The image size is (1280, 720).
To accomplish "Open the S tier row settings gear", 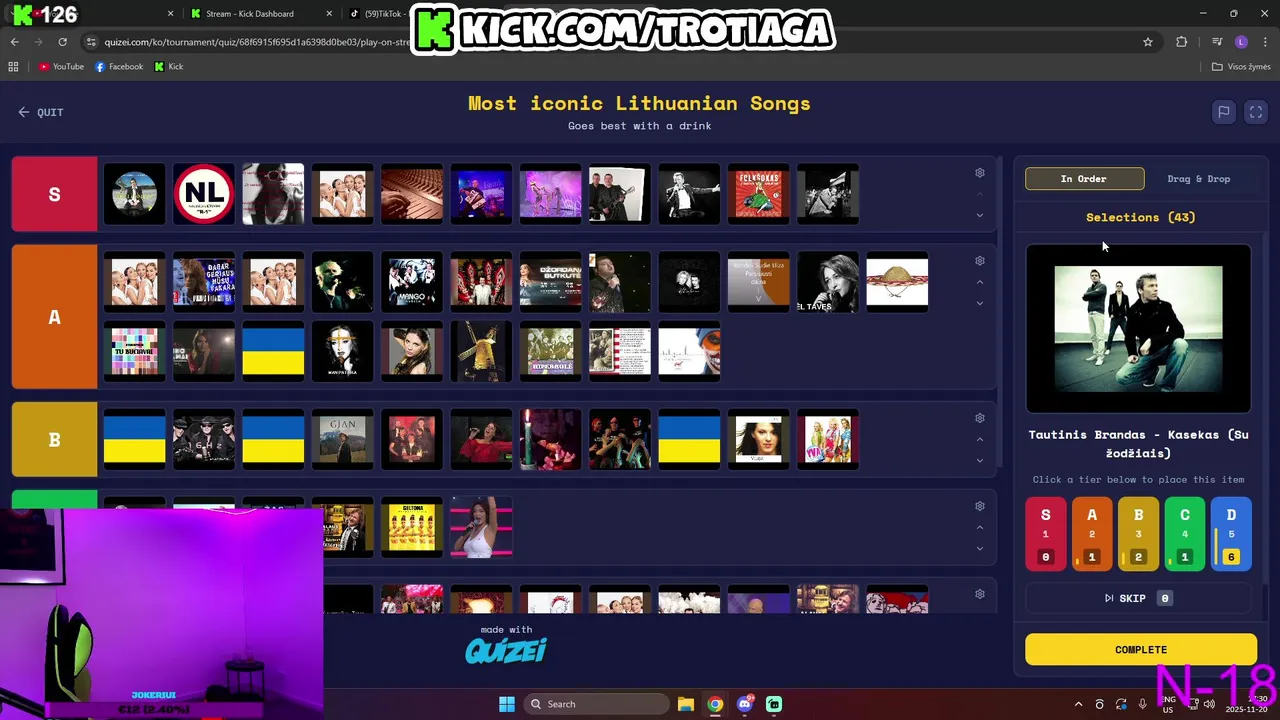I will [980, 173].
